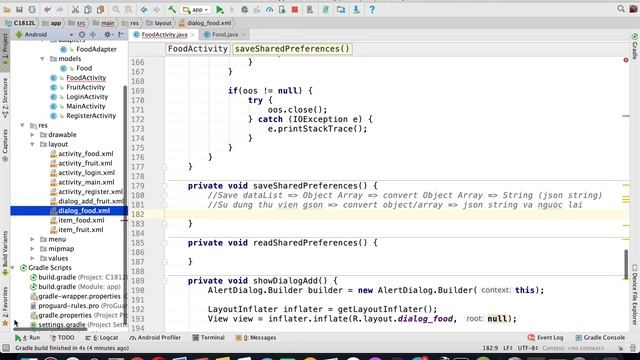Click the saveSharedPreferences() method breadcrumb
Viewport: 640px width, 360px height.
pos(292,49)
